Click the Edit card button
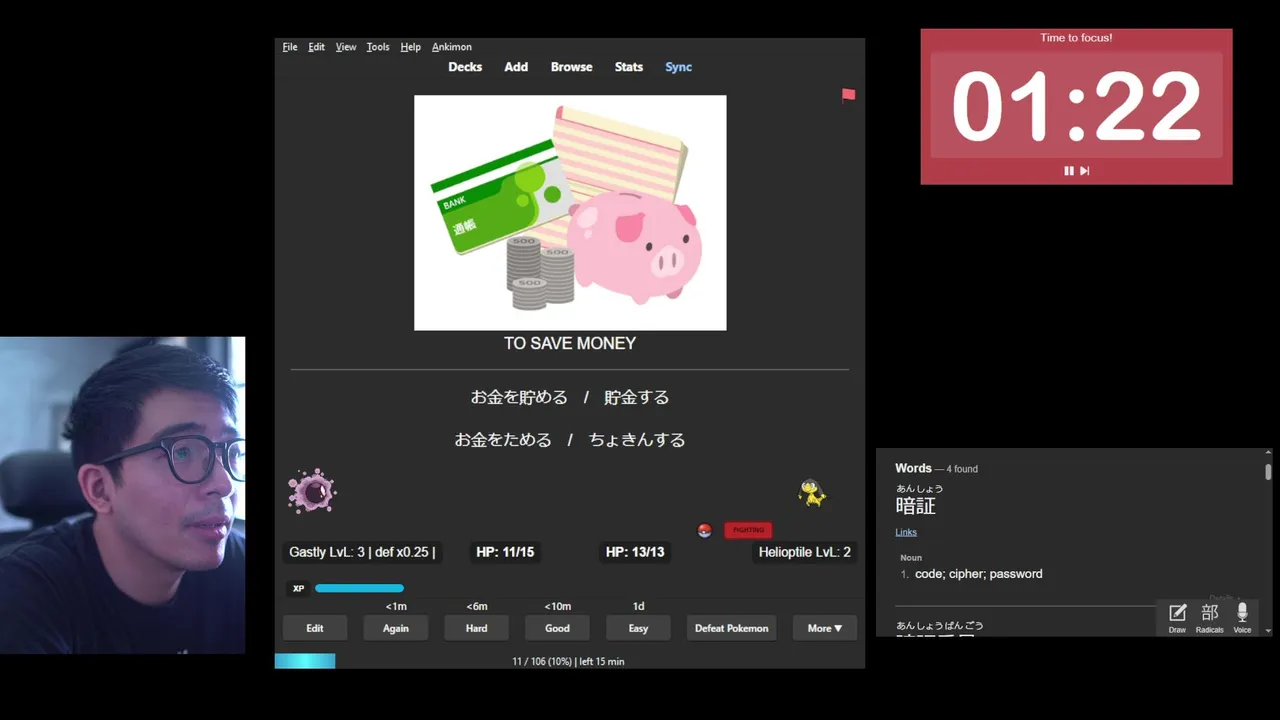This screenshot has width=1280, height=720. (315, 628)
